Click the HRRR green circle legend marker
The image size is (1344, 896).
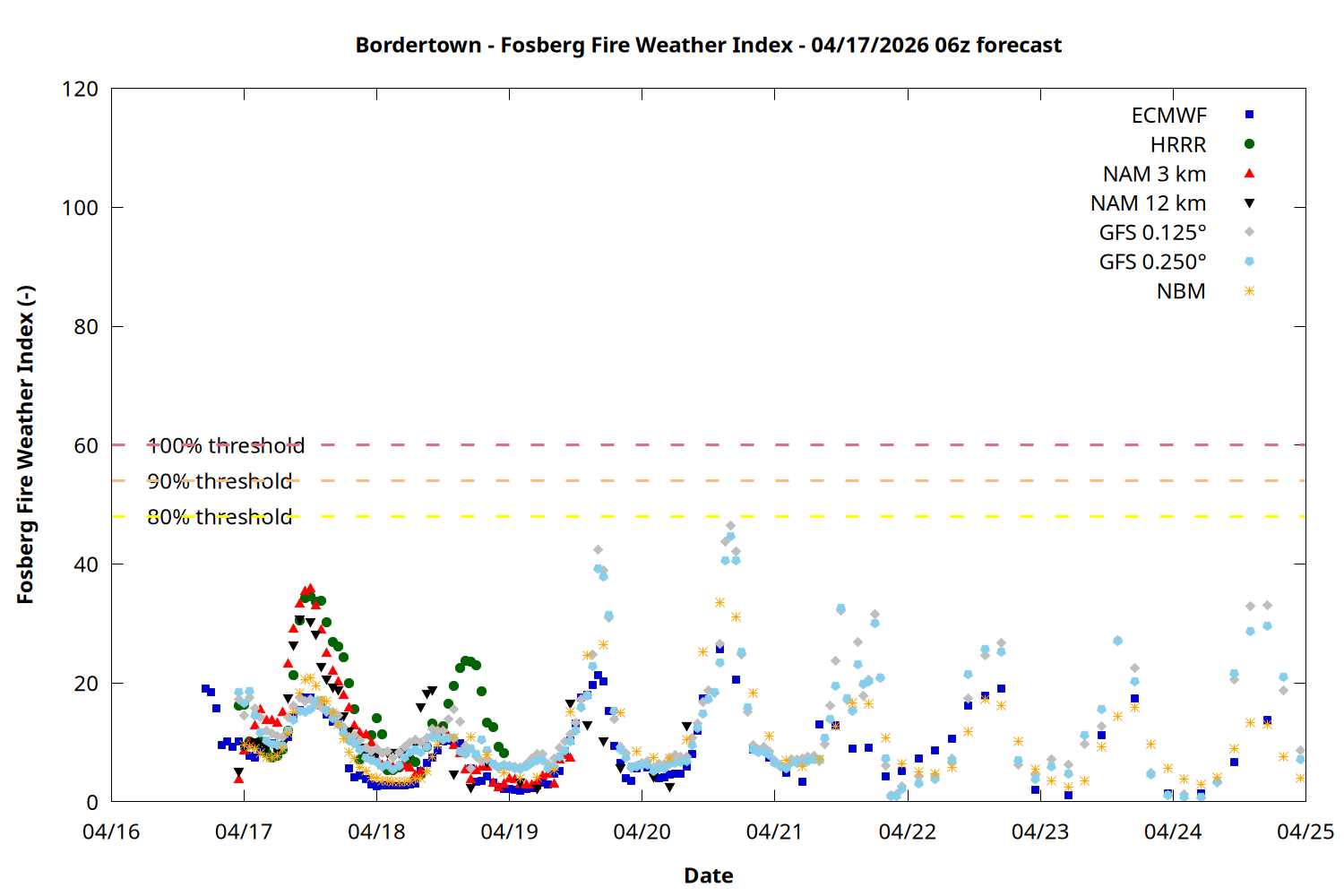tap(1249, 144)
